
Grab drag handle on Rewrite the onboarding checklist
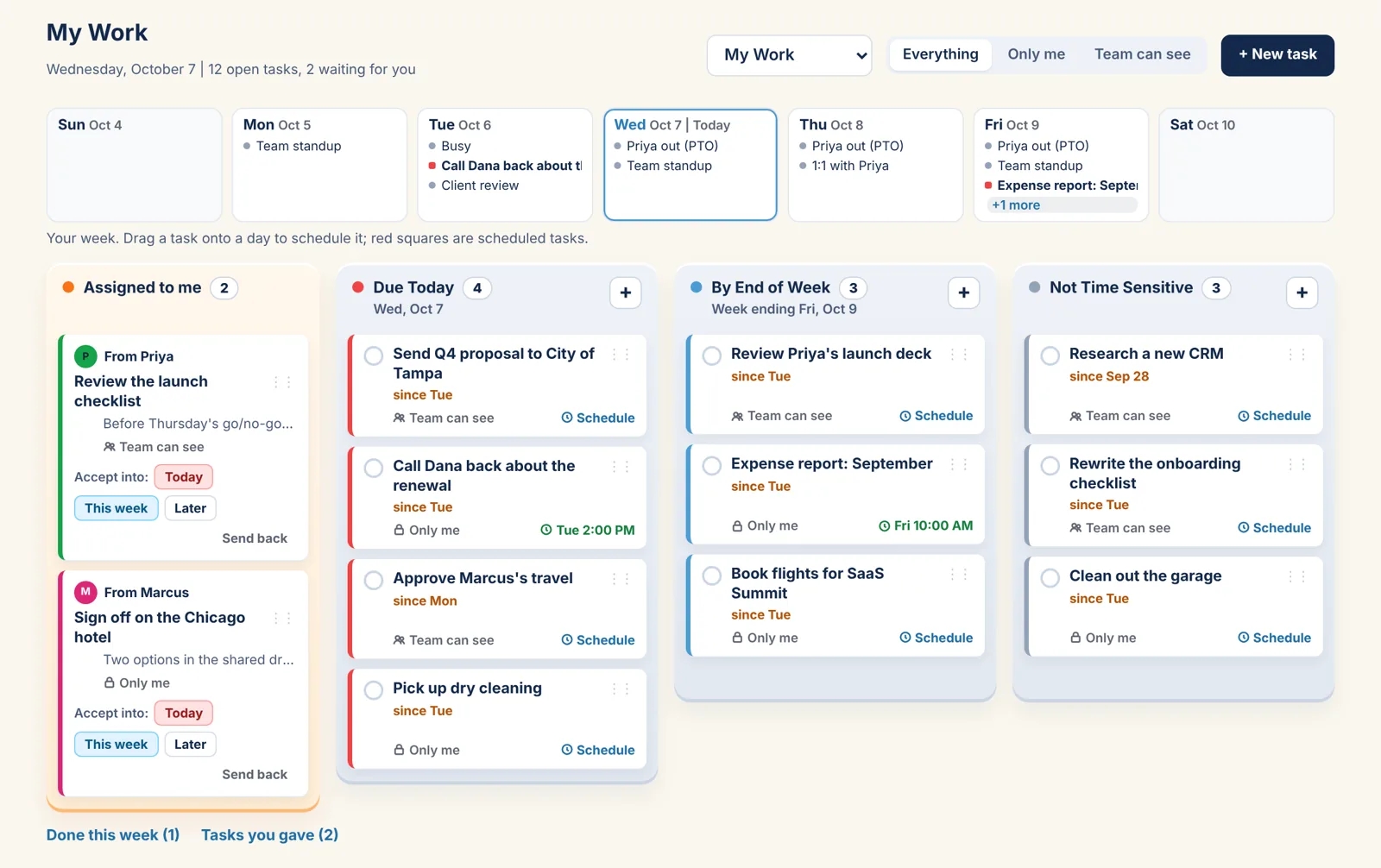click(x=1297, y=464)
